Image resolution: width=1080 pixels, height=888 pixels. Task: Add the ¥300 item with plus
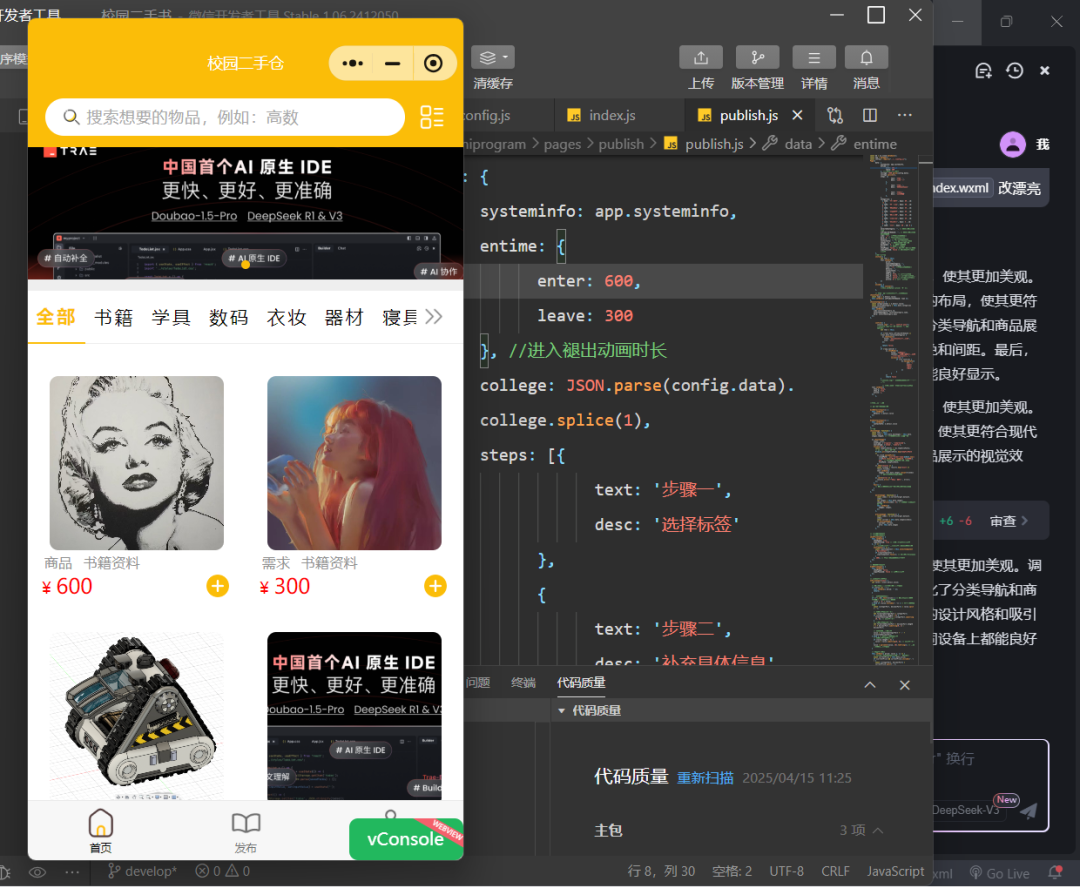click(x=435, y=586)
